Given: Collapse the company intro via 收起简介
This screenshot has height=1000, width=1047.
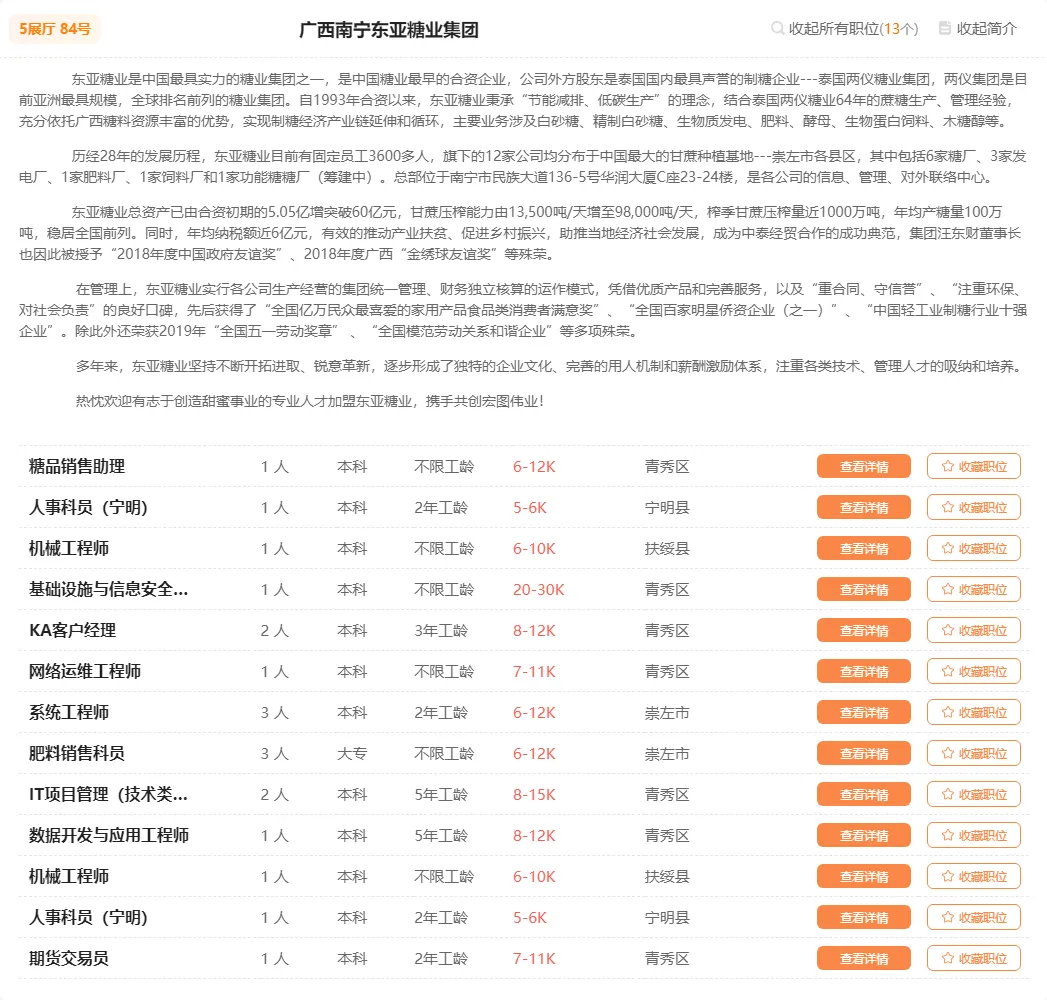Looking at the screenshot, I should (978, 29).
